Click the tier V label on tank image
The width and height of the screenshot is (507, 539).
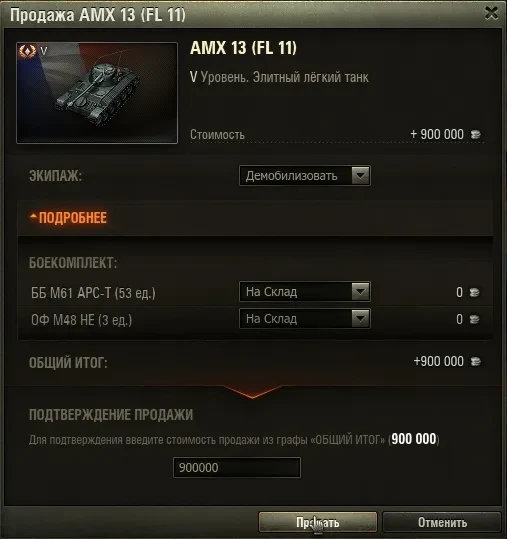(44, 51)
